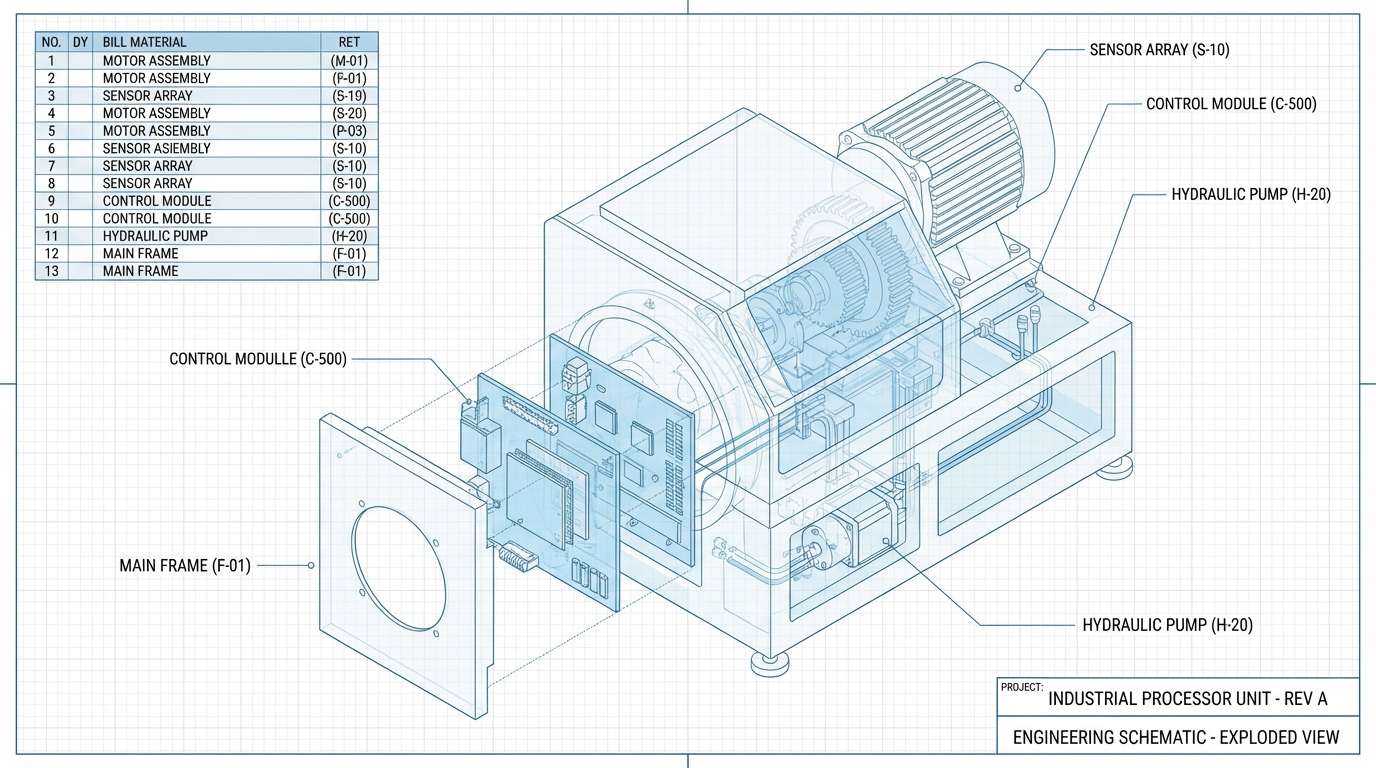This screenshot has width=1376, height=768.
Task: Click the S-19 reference cell in row 3
Action: 349,96
